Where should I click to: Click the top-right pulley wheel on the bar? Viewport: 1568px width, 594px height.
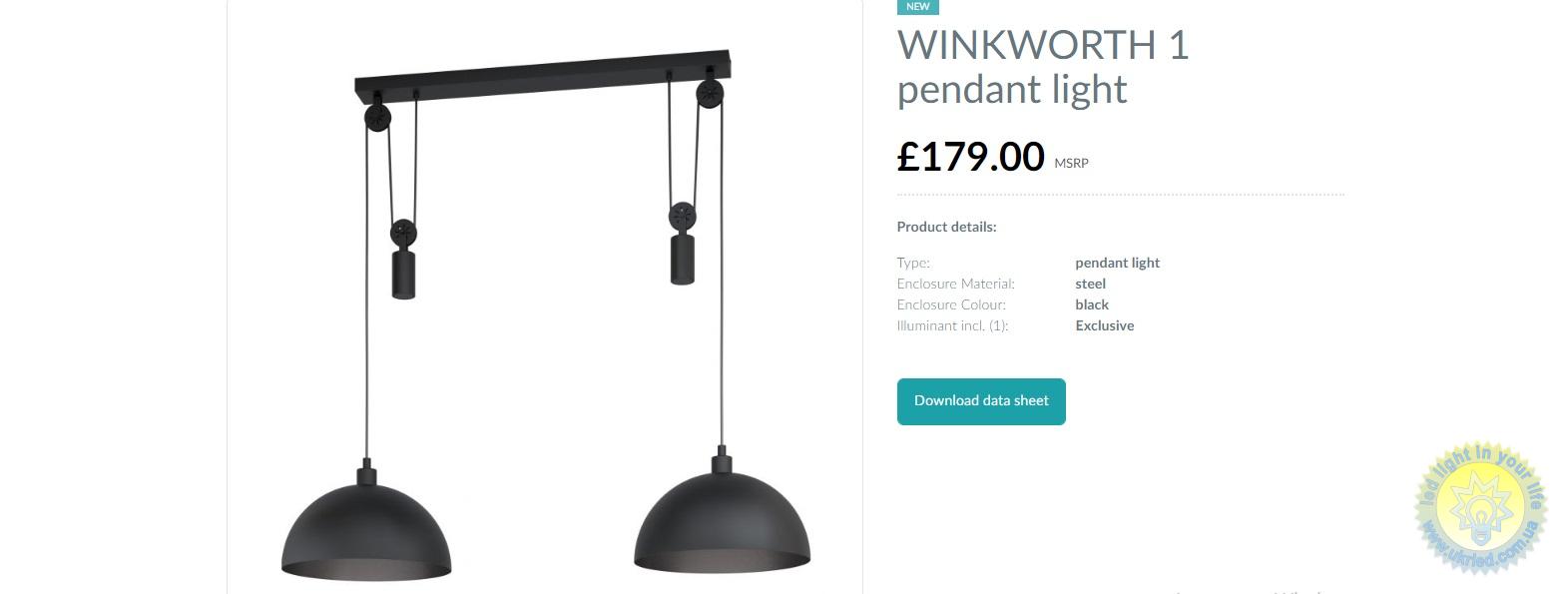[x=710, y=94]
